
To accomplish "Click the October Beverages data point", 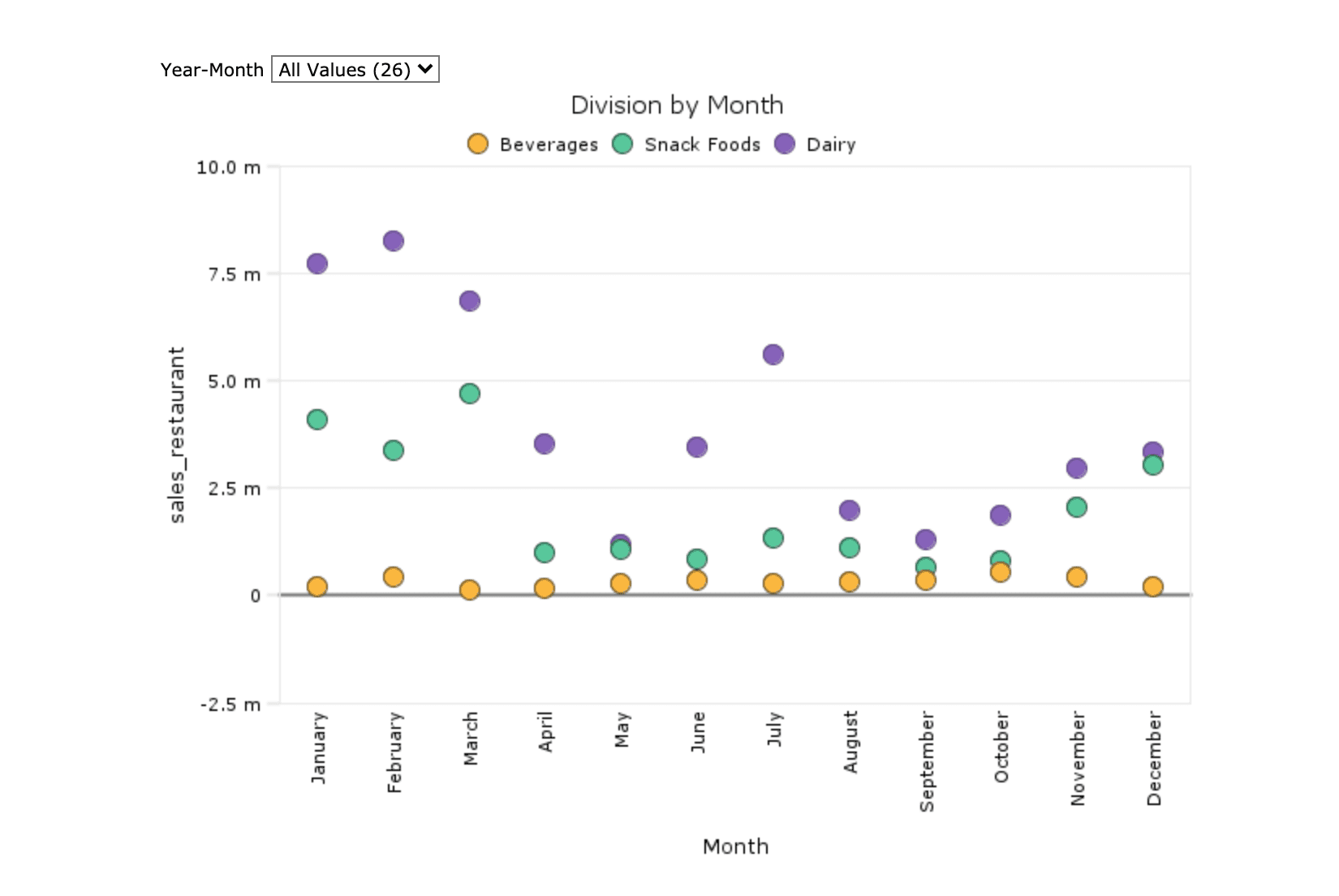I will click(x=1001, y=573).
